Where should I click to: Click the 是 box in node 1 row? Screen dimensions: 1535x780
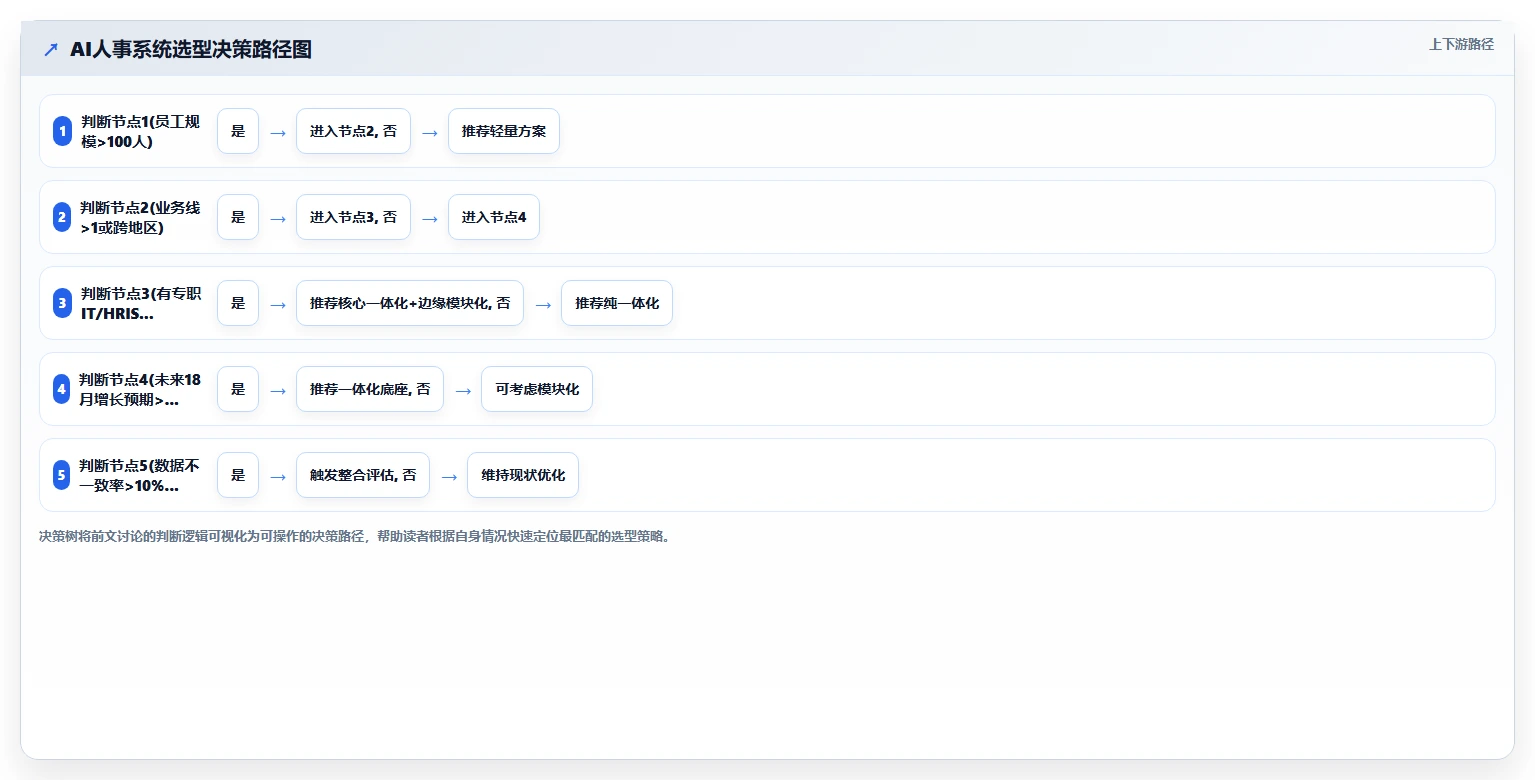pos(238,131)
